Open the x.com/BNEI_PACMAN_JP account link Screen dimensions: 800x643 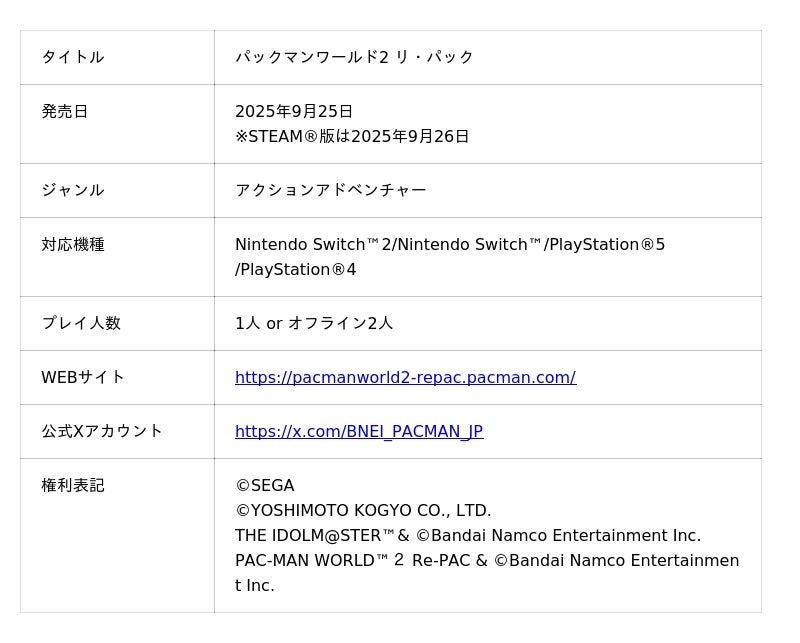358,432
